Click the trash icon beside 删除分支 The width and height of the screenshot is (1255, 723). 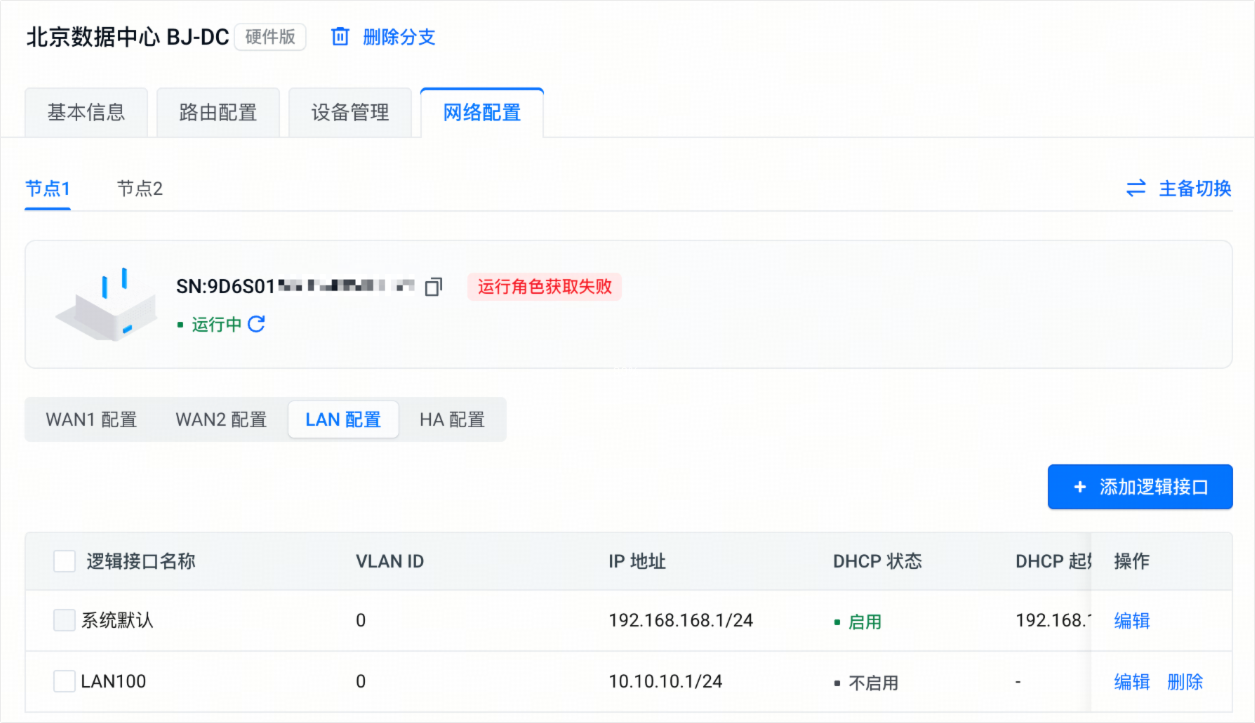tap(341, 37)
